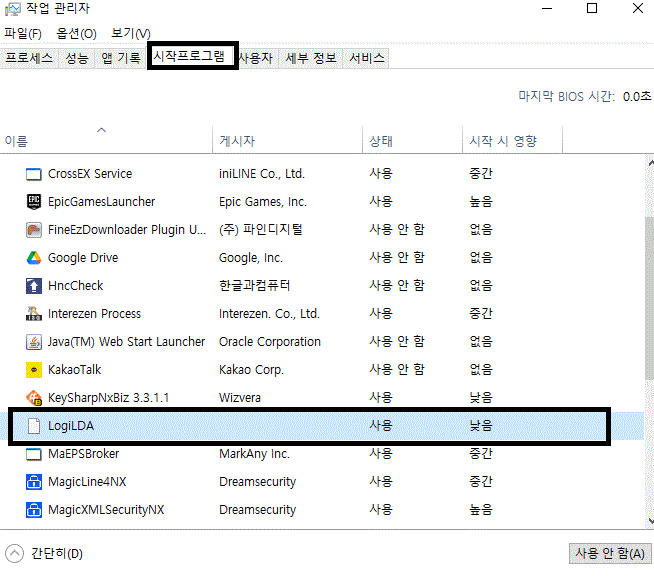Click the Interezen Process icon
The image size is (654, 576).
(x=34, y=314)
